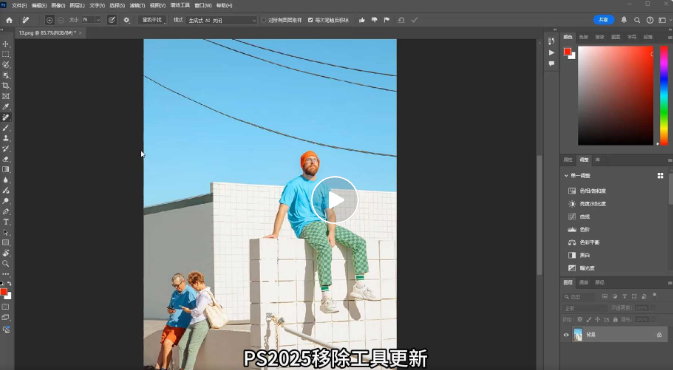Open the Actions panel play icon

click(x=551, y=52)
